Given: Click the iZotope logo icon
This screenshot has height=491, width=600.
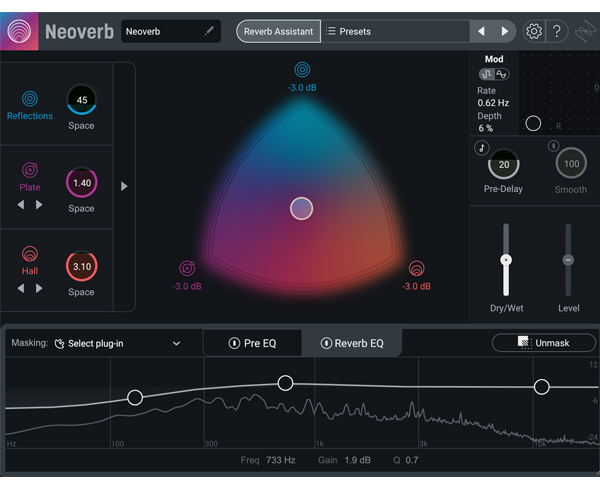Looking at the screenshot, I should 585,31.
